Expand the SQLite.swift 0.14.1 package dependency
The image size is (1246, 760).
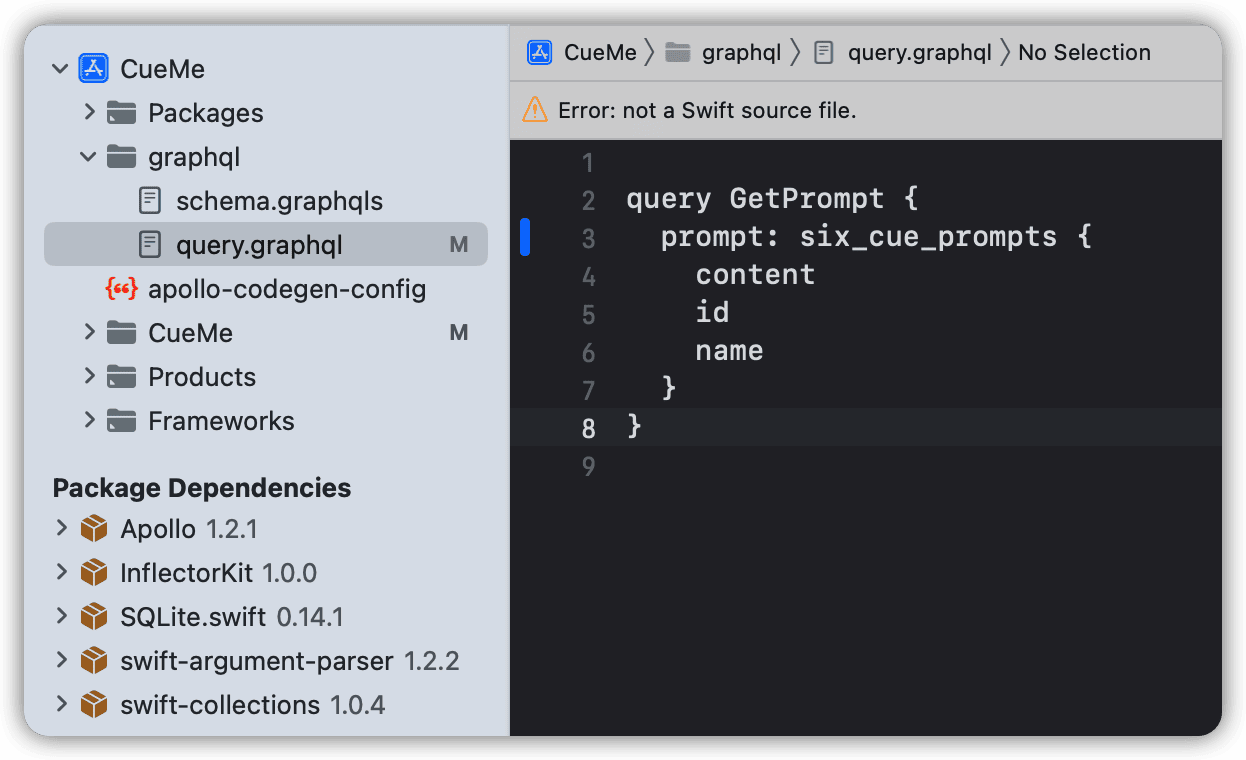pos(61,615)
